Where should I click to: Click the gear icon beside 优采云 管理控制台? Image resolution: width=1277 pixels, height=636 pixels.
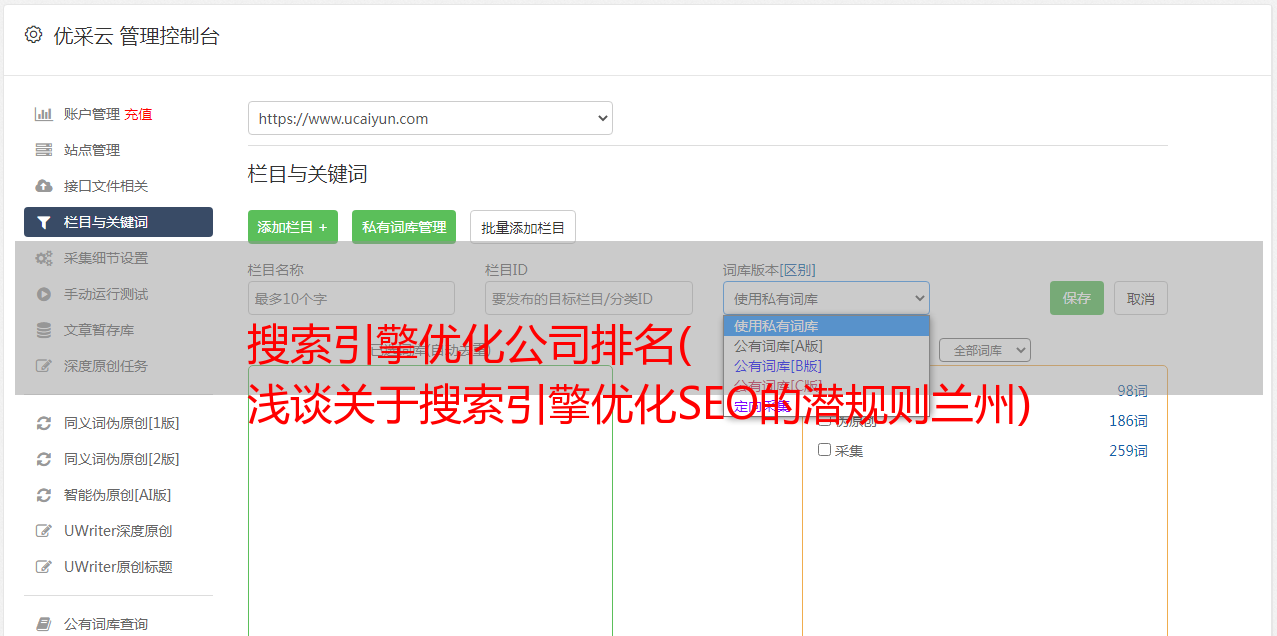[33, 35]
